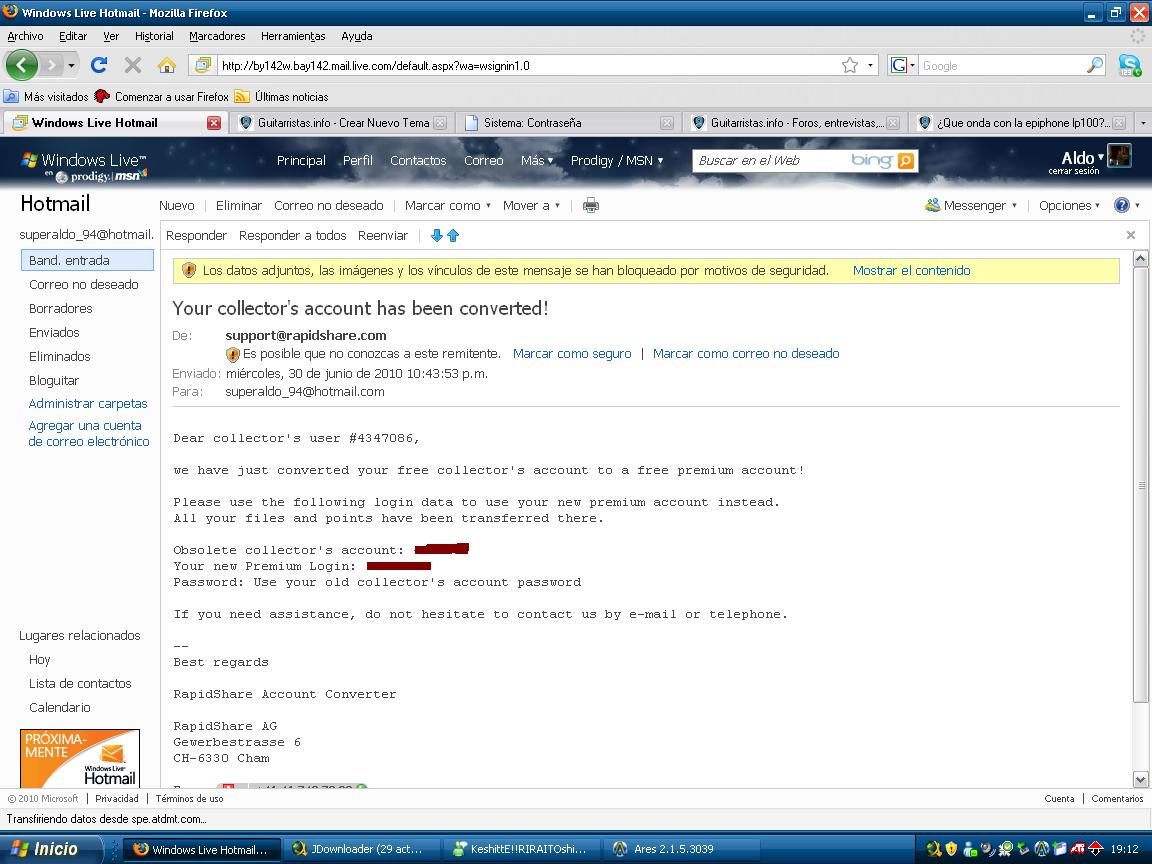Expand the location bar history dropdown
The image size is (1152, 864).
point(871,65)
